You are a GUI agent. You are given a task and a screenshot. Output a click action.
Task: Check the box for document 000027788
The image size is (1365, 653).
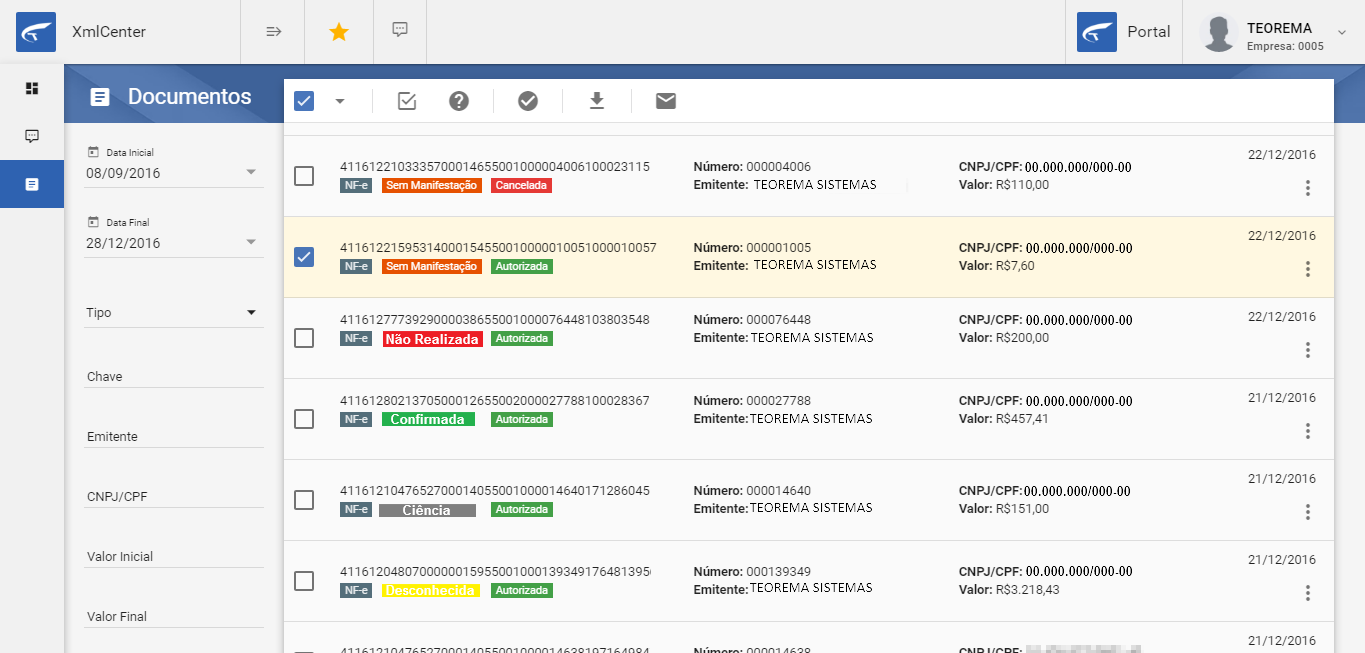point(304,419)
